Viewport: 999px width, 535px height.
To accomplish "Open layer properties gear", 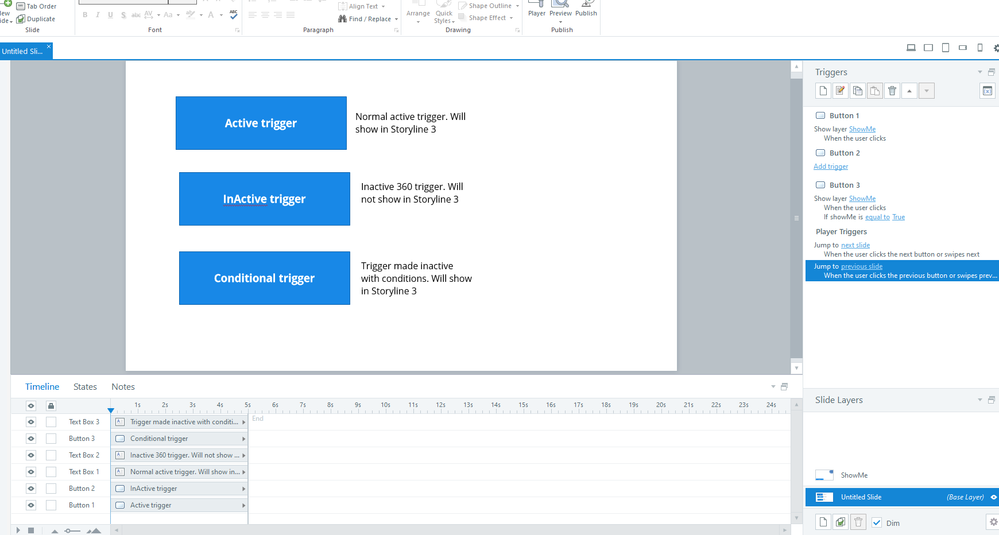I will tap(993, 522).
